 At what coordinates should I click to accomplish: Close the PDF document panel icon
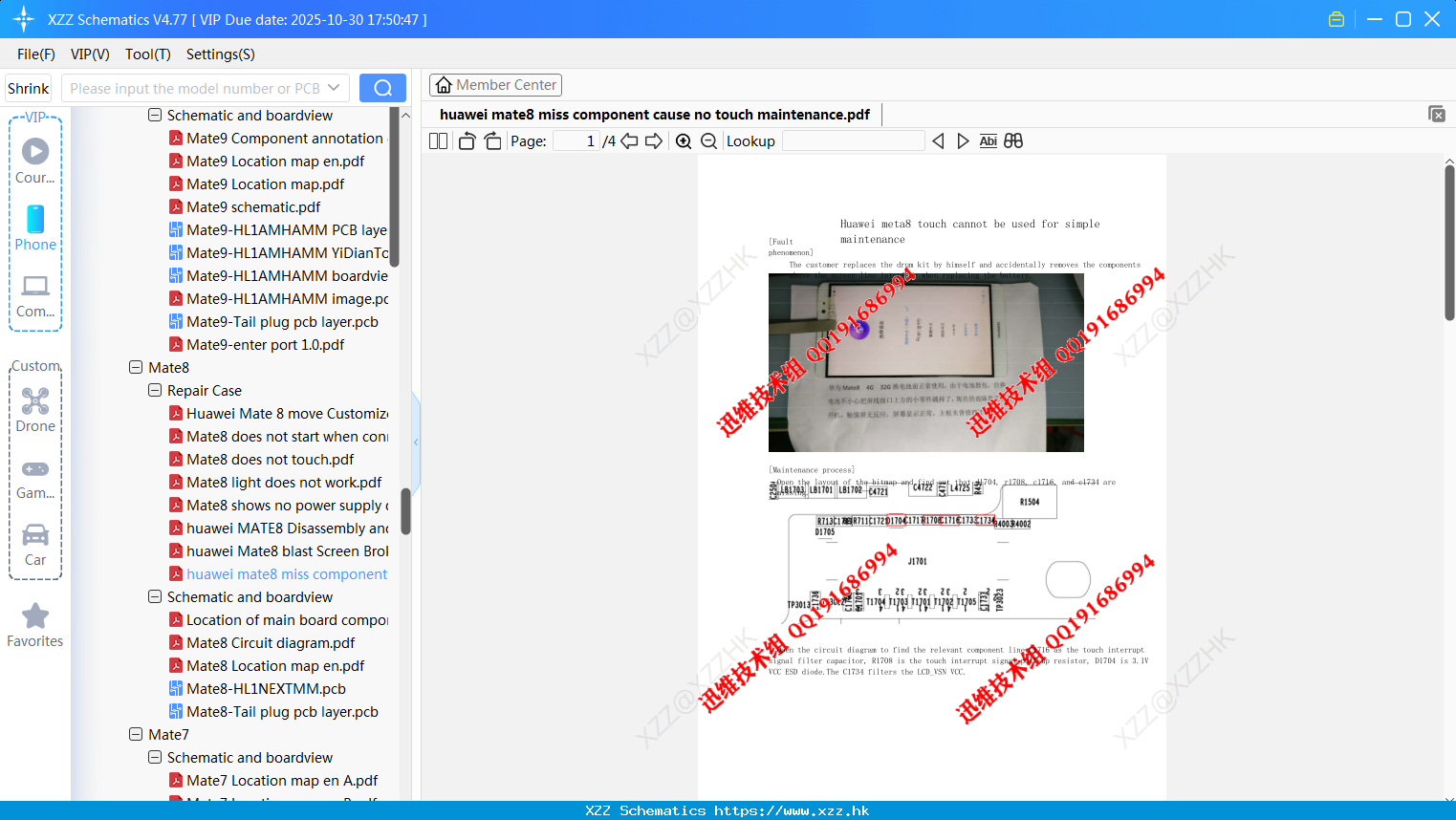click(1437, 114)
